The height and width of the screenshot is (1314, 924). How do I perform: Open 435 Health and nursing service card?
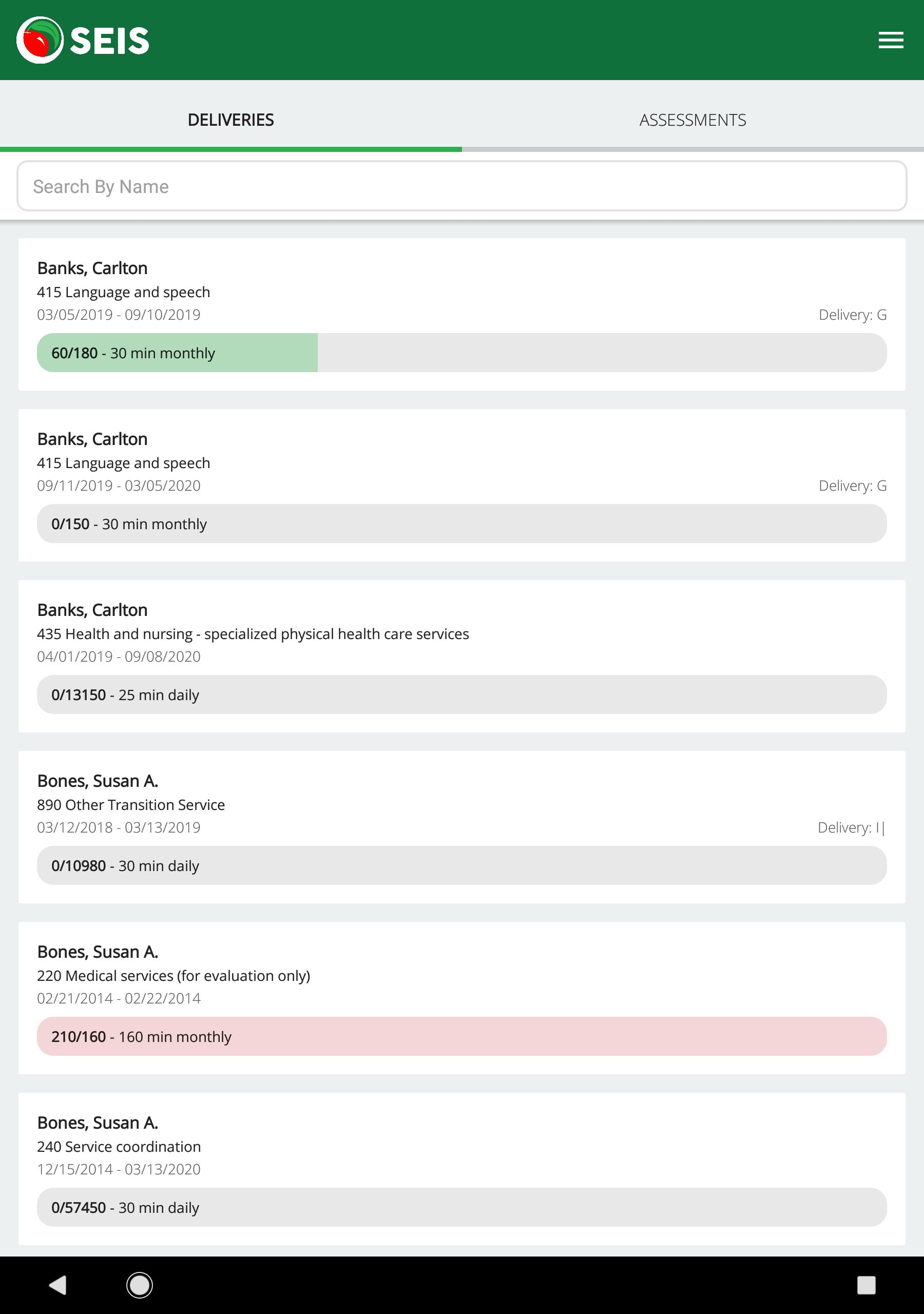462,656
